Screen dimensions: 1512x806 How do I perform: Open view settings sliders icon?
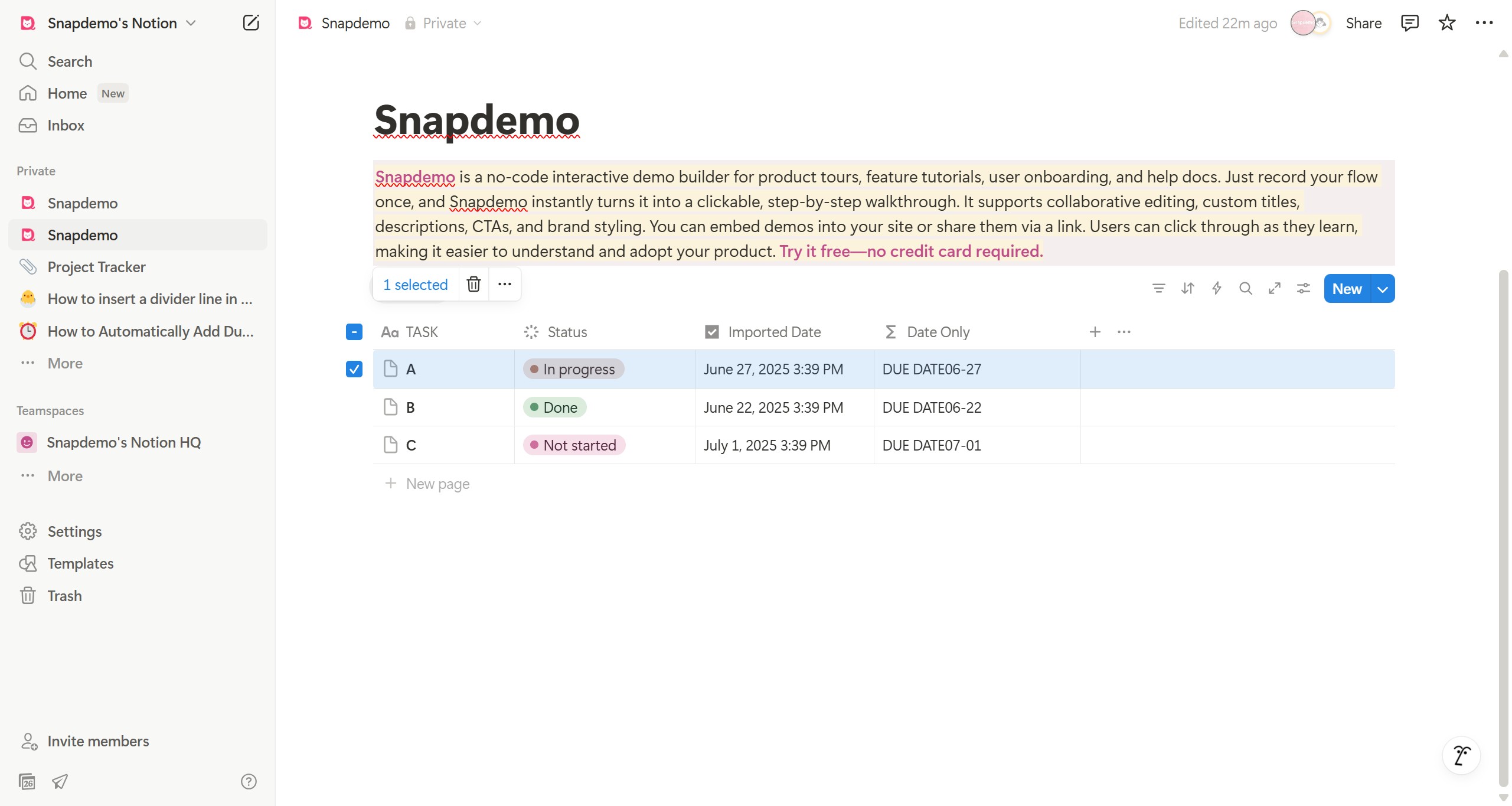1303,288
